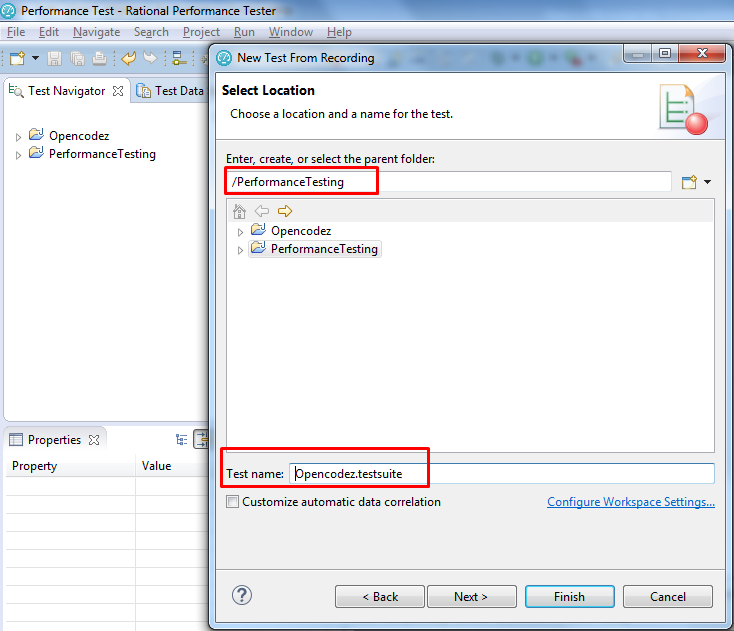This screenshot has width=734, height=631.
Task: Click the New wizard toolbar icon
Action: [17, 58]
